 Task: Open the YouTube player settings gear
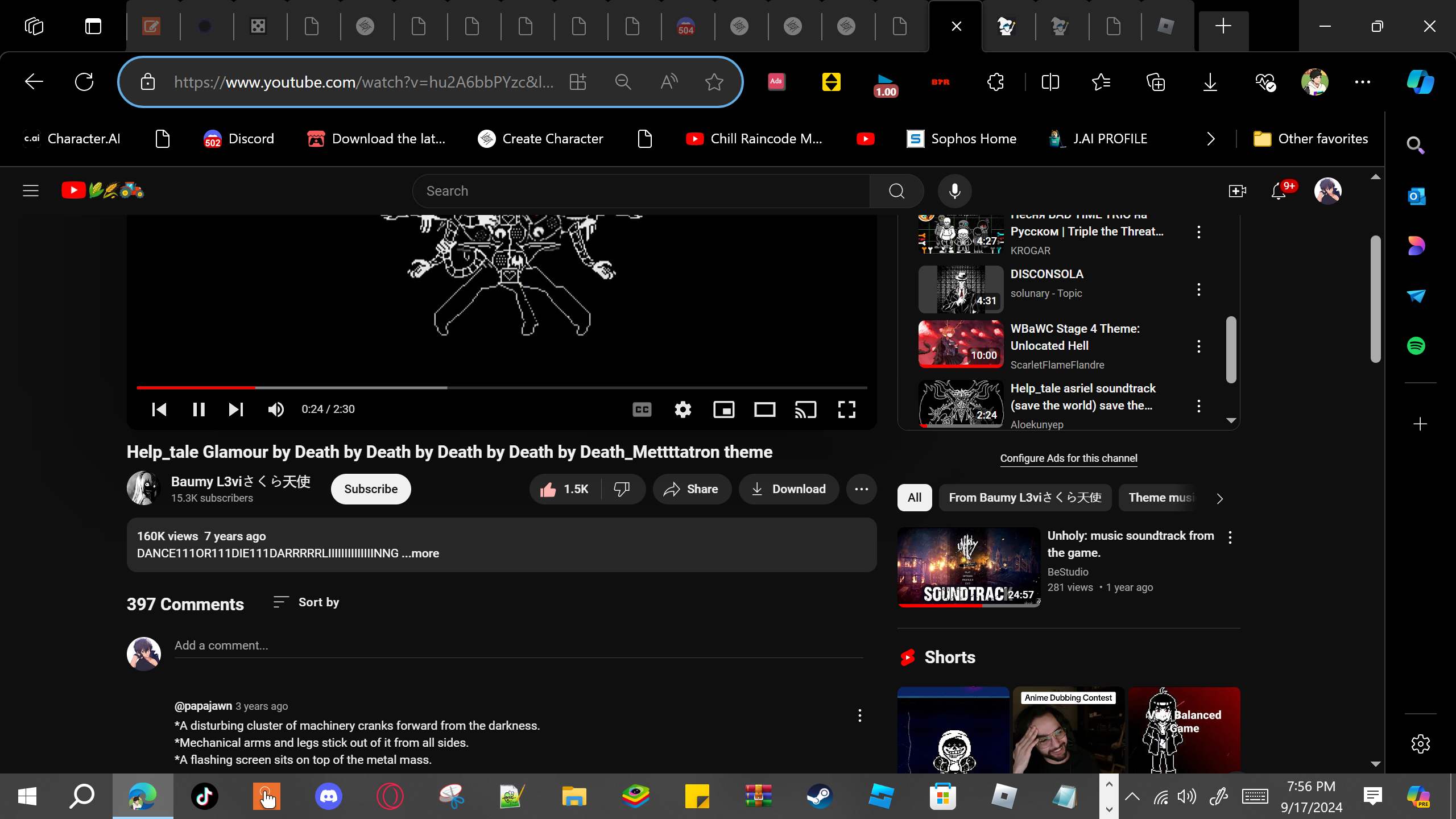[682, 409]
